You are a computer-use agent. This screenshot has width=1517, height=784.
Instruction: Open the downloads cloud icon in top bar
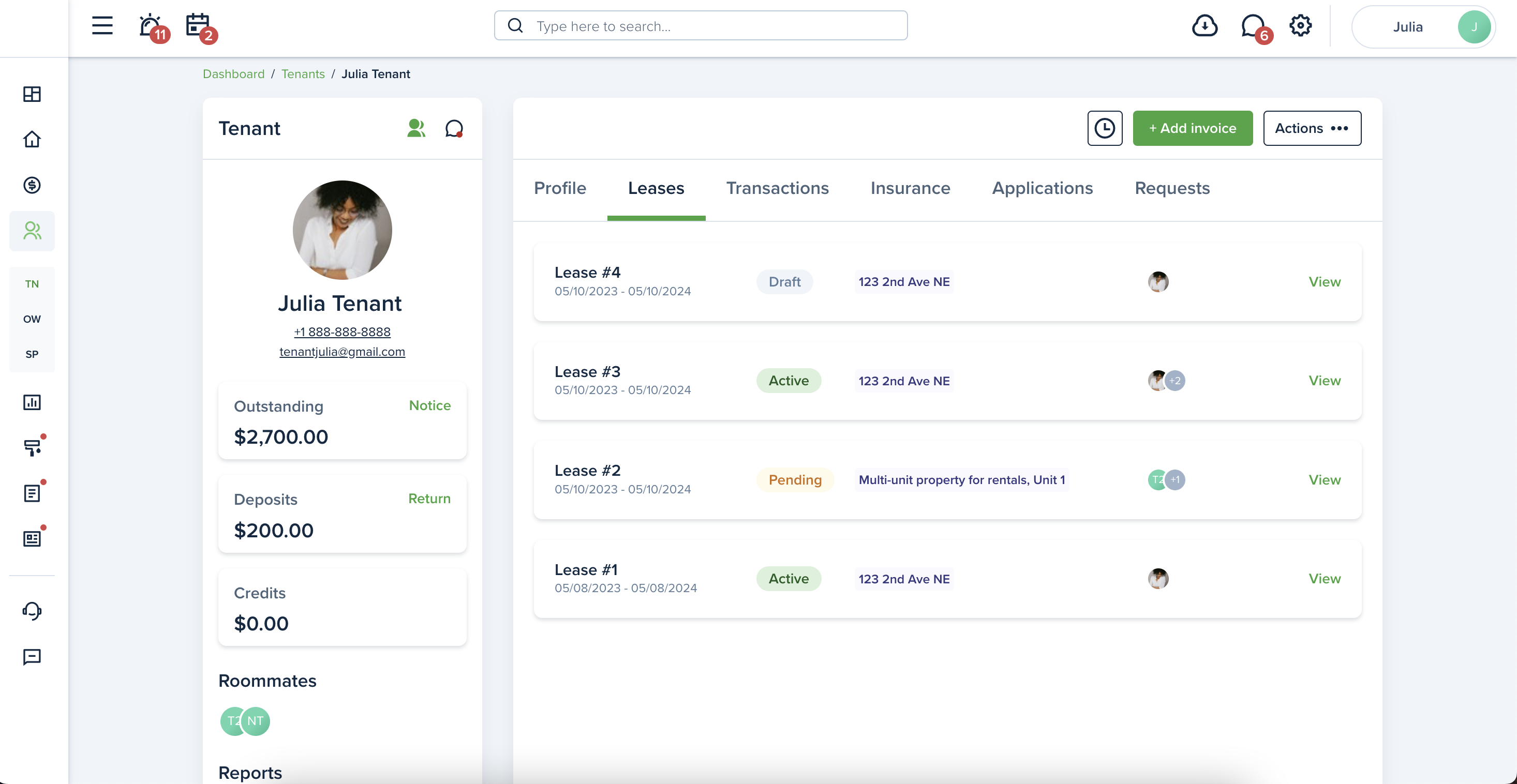click(1204, 26)
